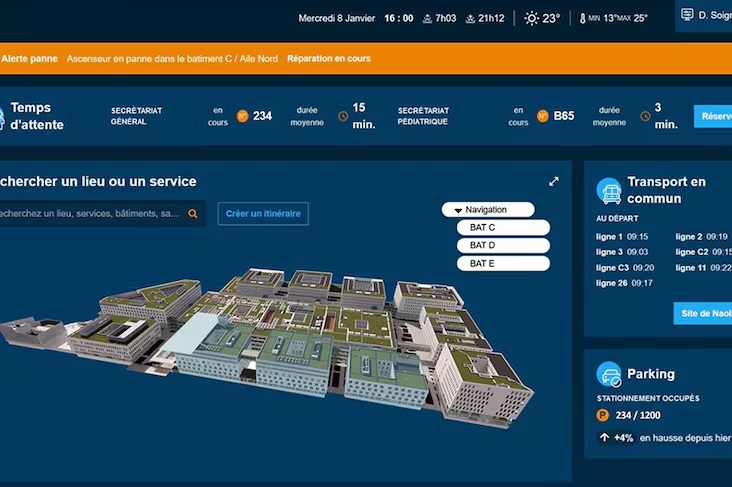Click the Transport en commun heading
The width and height of the screenshot is (732, 487).
(x=666, y=191)
